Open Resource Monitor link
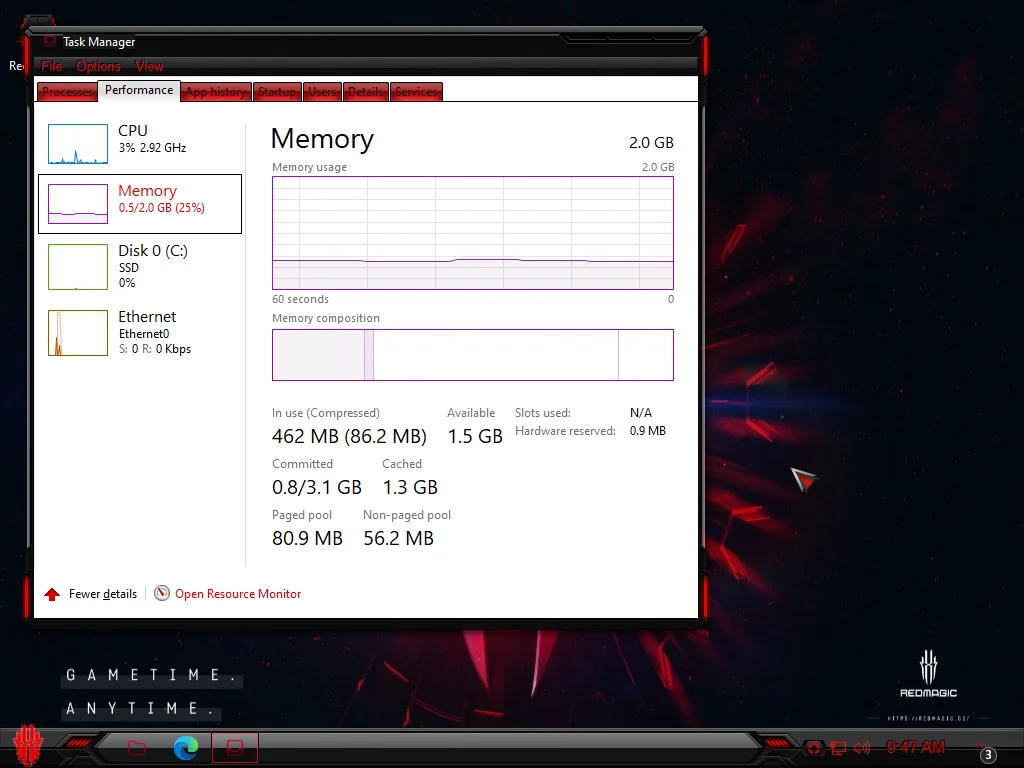Image resolution: width=1024 pixels, height=768 pixels. (238, 594)
